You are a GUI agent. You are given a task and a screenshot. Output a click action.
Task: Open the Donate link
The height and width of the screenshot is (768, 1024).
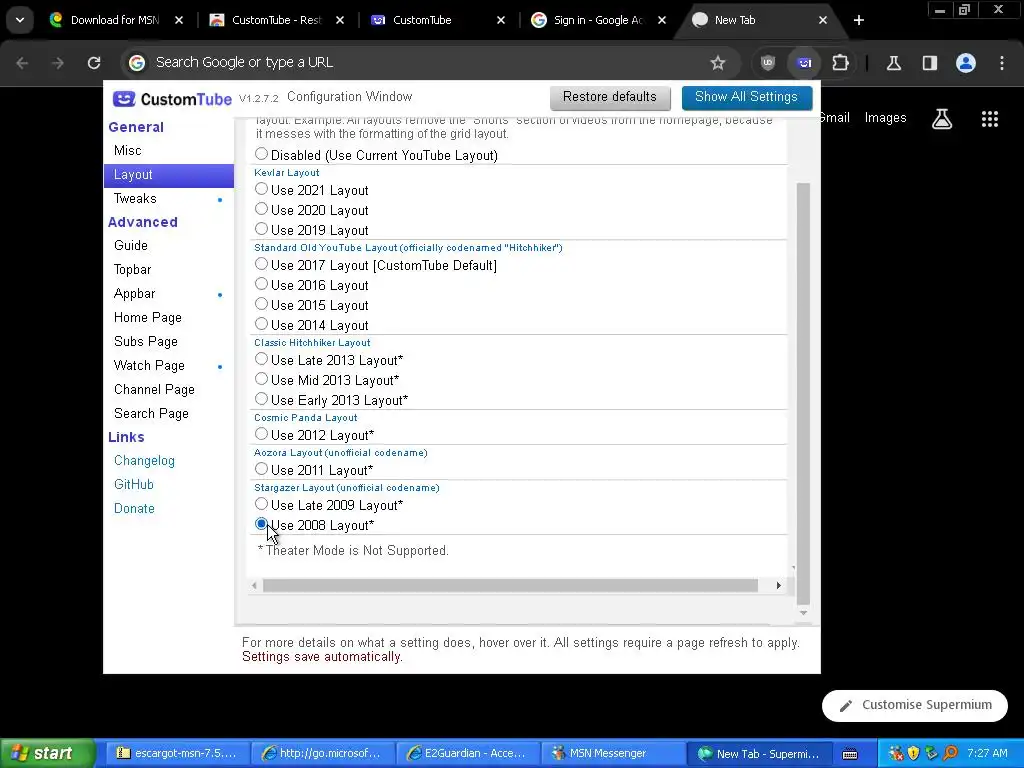click(135, 509)
